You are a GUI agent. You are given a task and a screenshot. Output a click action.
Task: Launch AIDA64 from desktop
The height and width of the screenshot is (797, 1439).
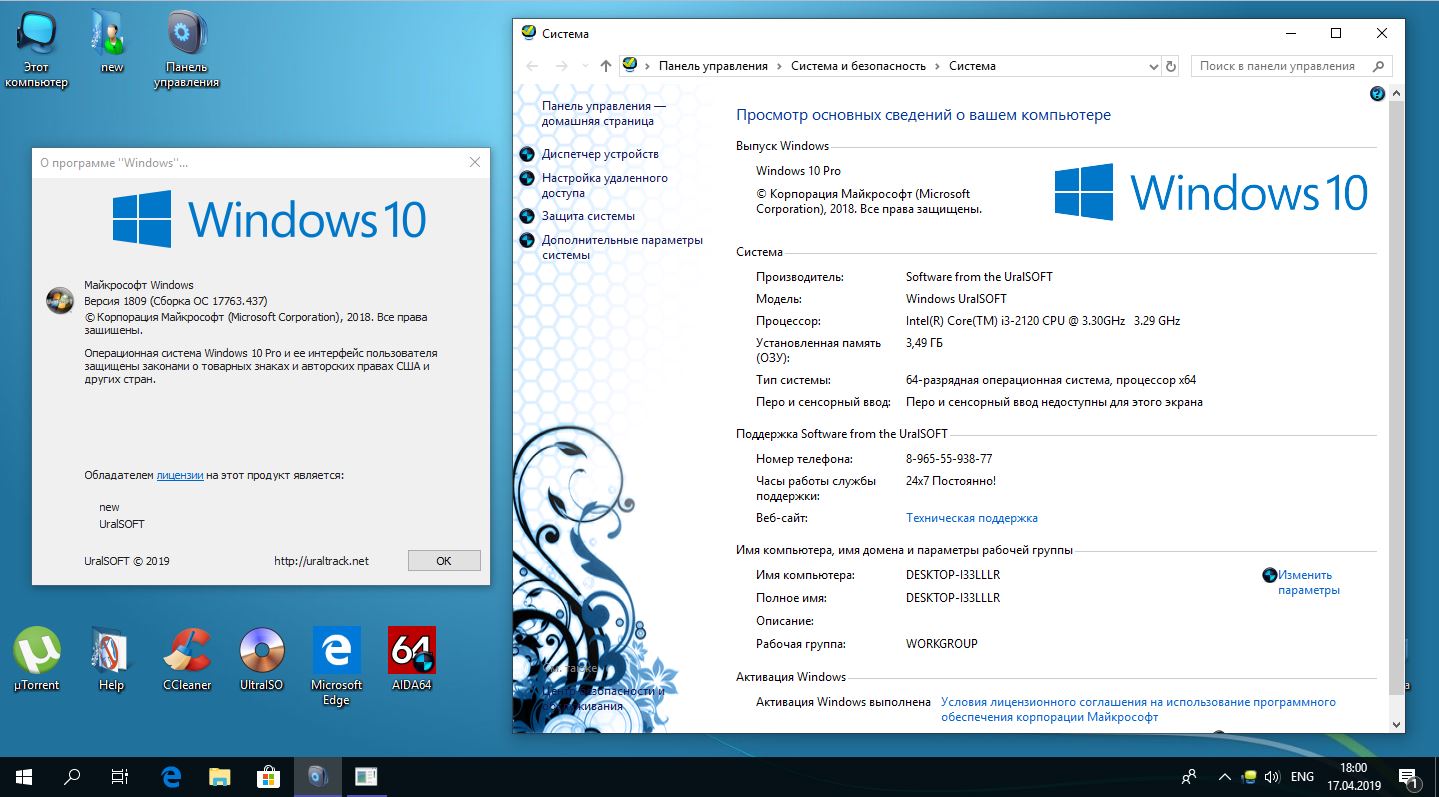tap(411, 659)
